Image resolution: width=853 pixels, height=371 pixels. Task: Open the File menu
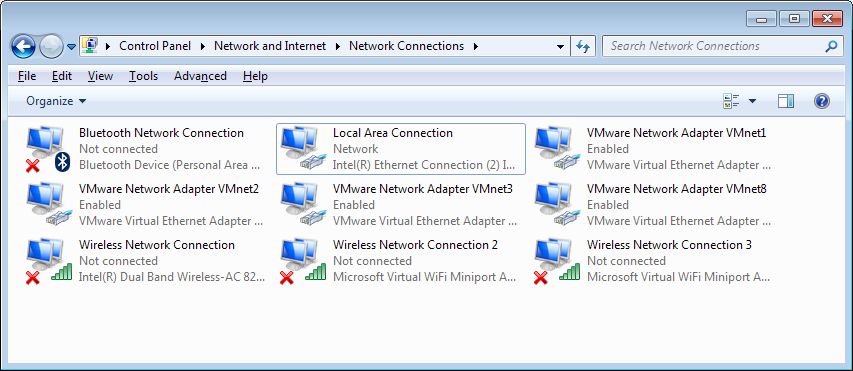click(27, 76)
